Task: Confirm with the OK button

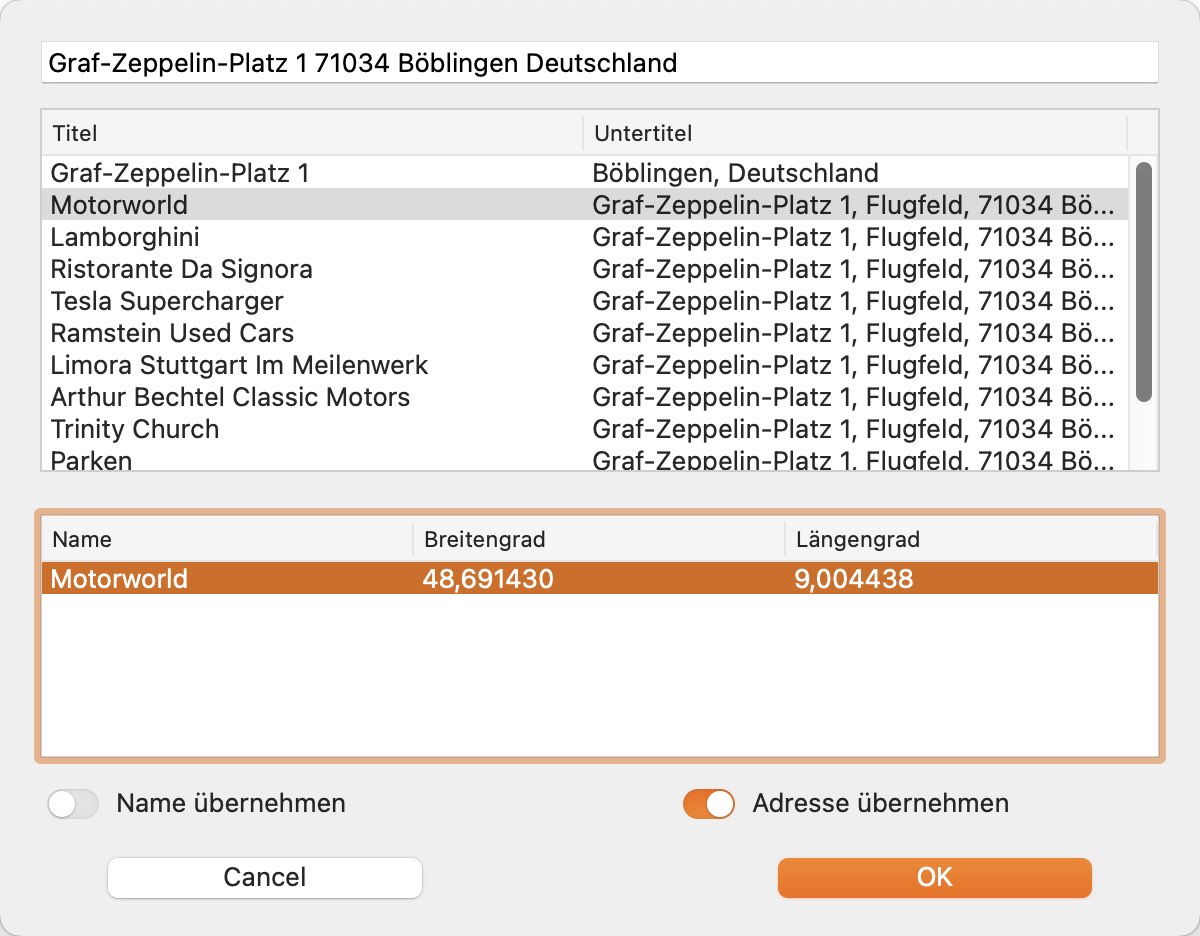Action: [x=935, y=878]
